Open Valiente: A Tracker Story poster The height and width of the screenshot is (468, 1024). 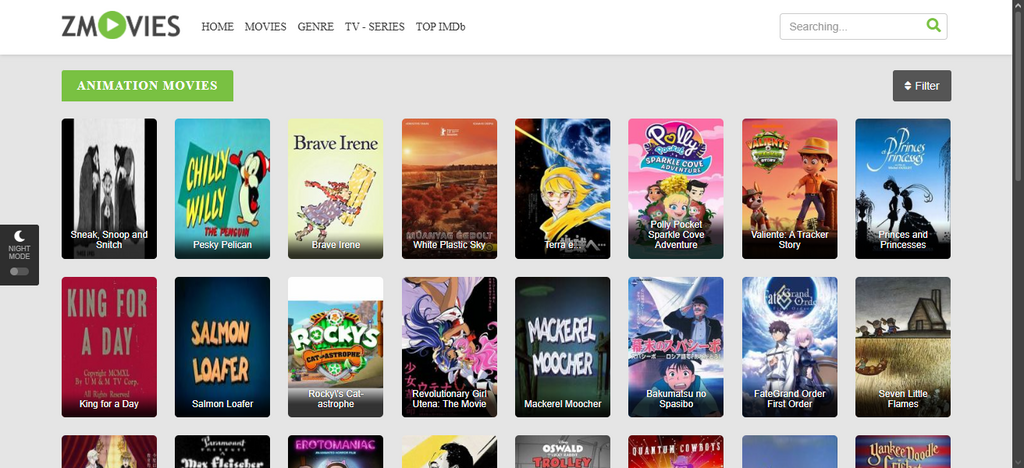(790, 189)
